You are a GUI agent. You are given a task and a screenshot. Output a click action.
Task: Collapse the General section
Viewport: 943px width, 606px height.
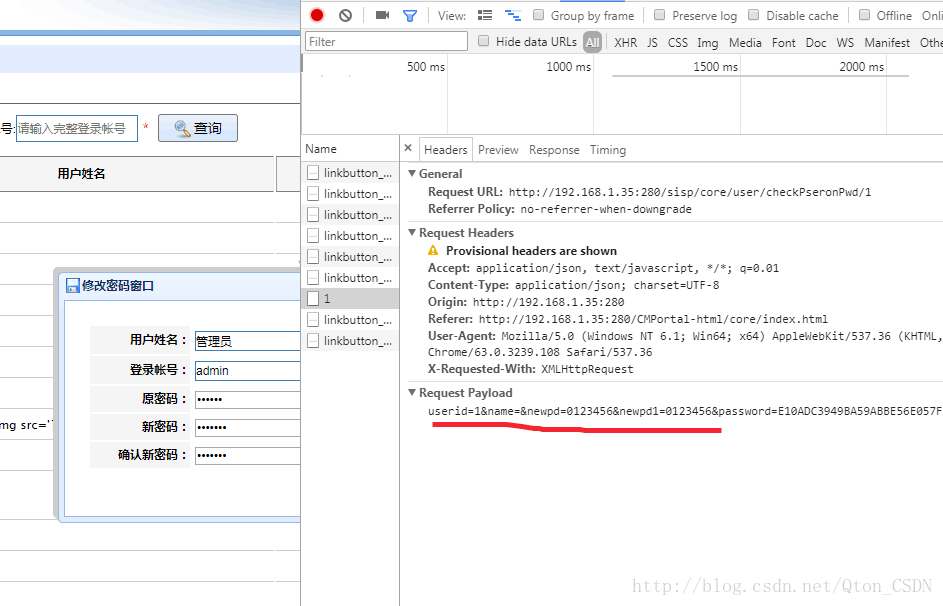[x=412, y=174]
